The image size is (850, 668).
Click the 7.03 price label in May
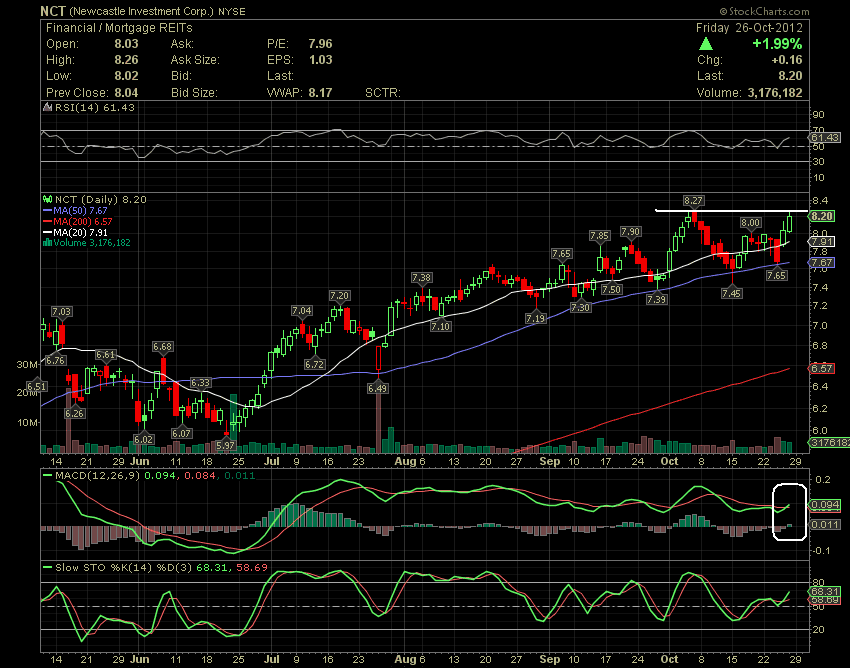tap(62, 311)
